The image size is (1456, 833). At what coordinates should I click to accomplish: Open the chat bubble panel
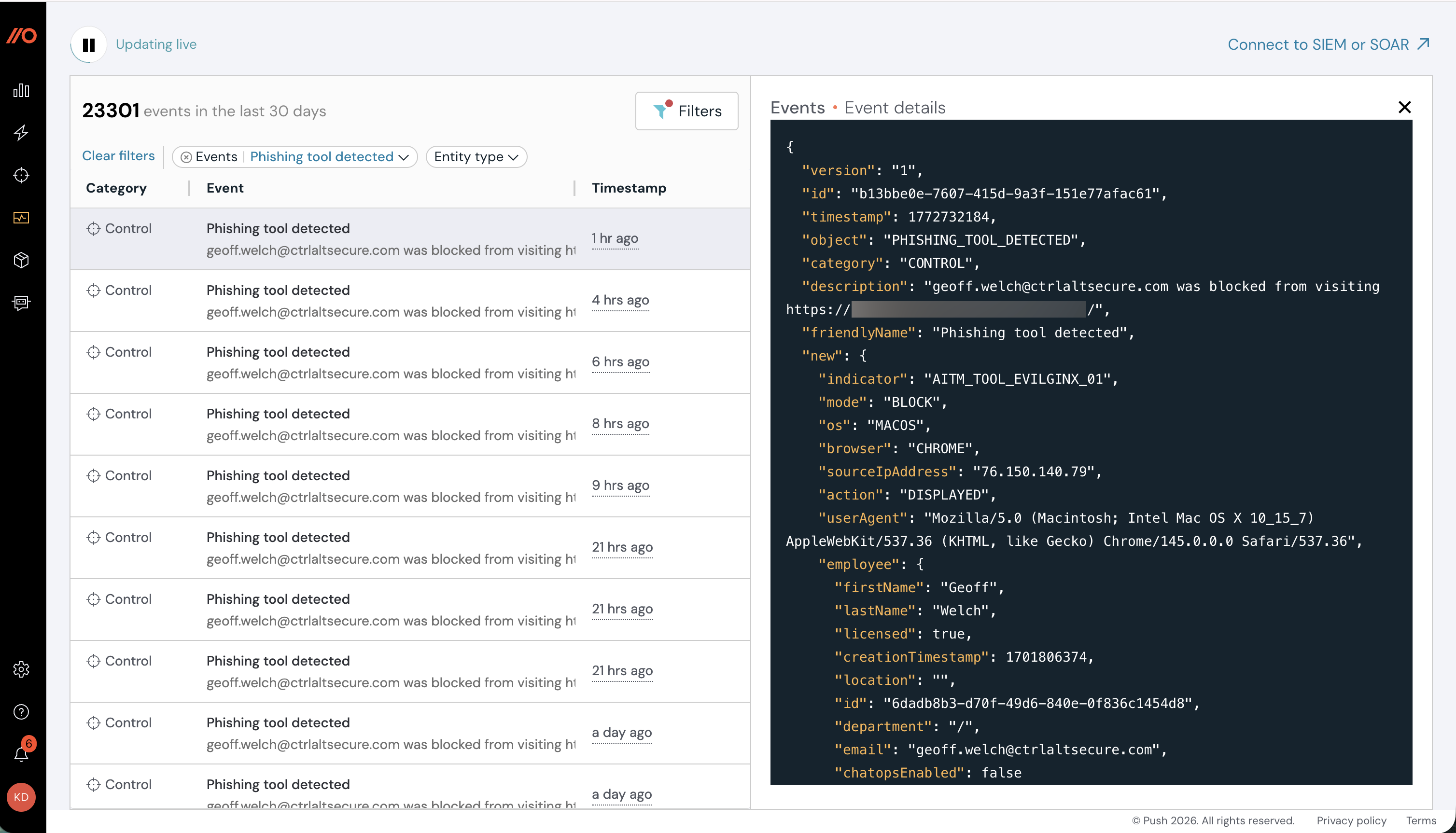point(21,303)
